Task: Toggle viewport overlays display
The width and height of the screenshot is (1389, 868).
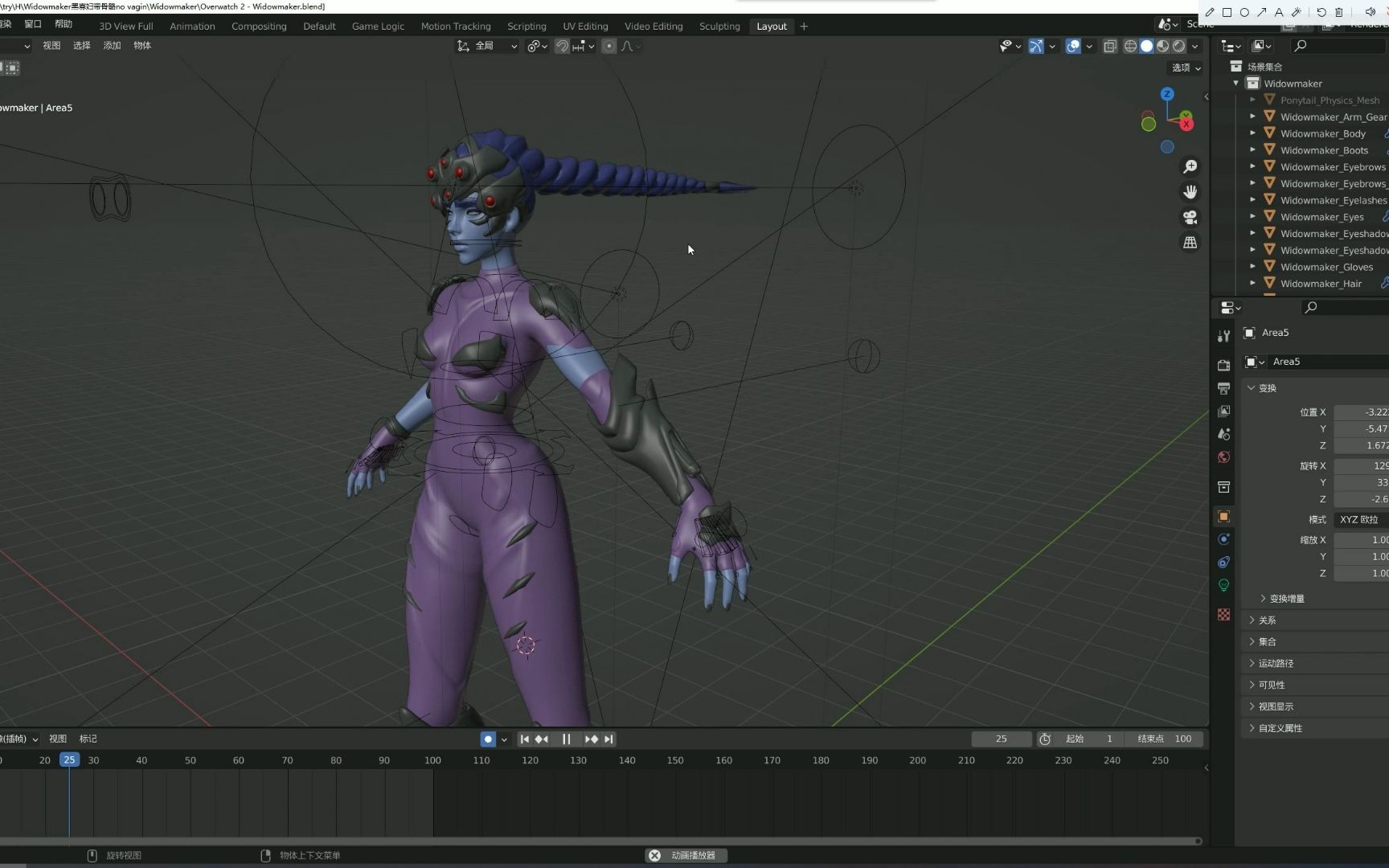Action: [x=1073, y=46]
